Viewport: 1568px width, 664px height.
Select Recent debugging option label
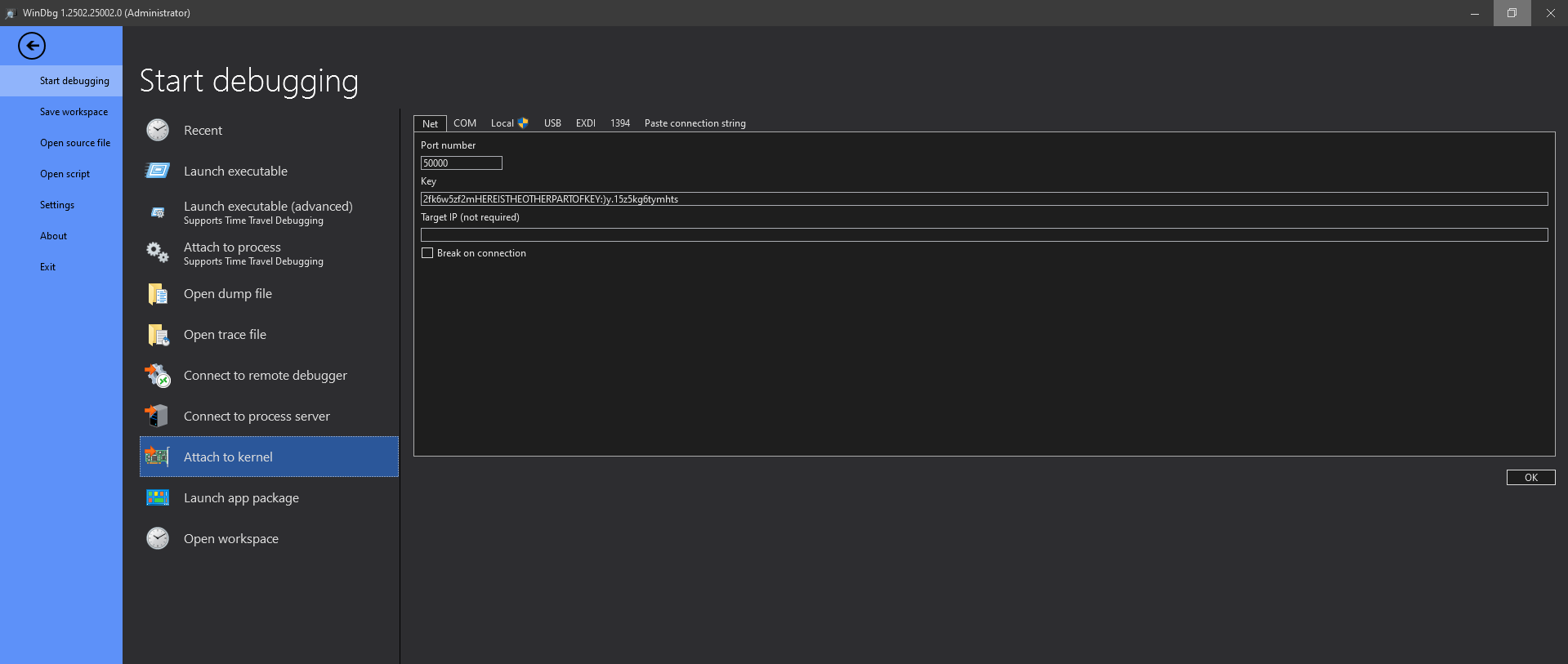pos(203,131)
